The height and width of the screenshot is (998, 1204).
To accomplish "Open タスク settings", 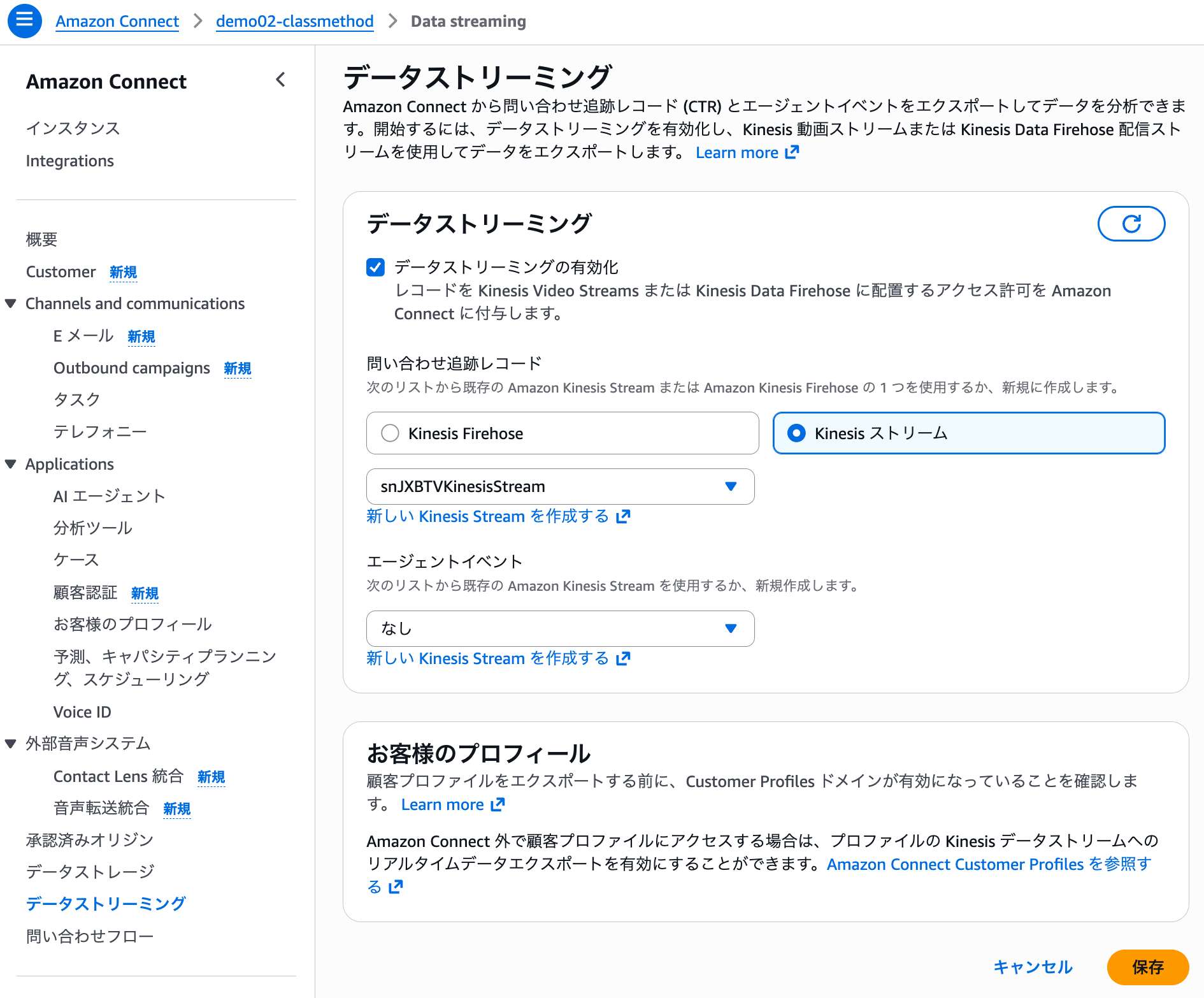I will tap(77, 400).
